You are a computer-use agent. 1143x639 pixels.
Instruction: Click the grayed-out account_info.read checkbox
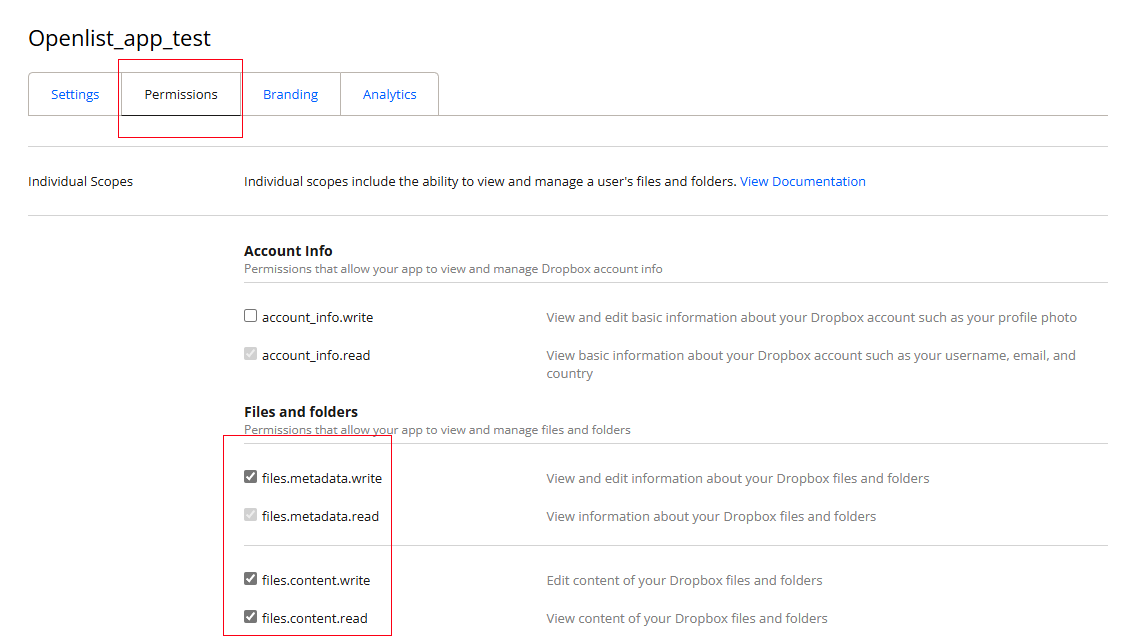pos(250,353)
